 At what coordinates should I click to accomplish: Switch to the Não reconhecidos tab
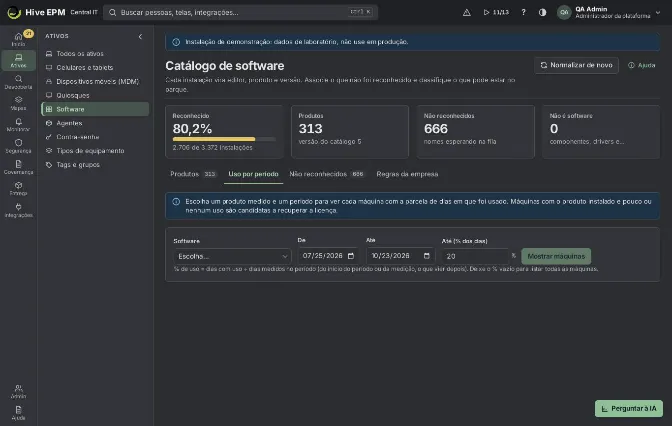[327, 174]
